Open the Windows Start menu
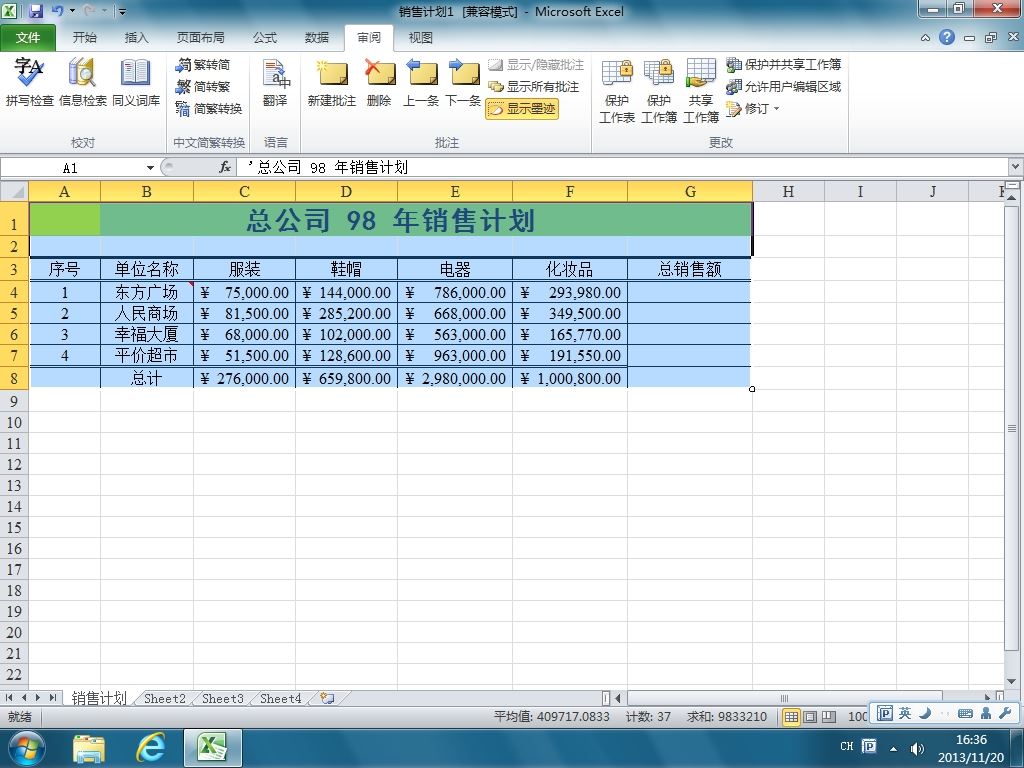 coord(26,748)
